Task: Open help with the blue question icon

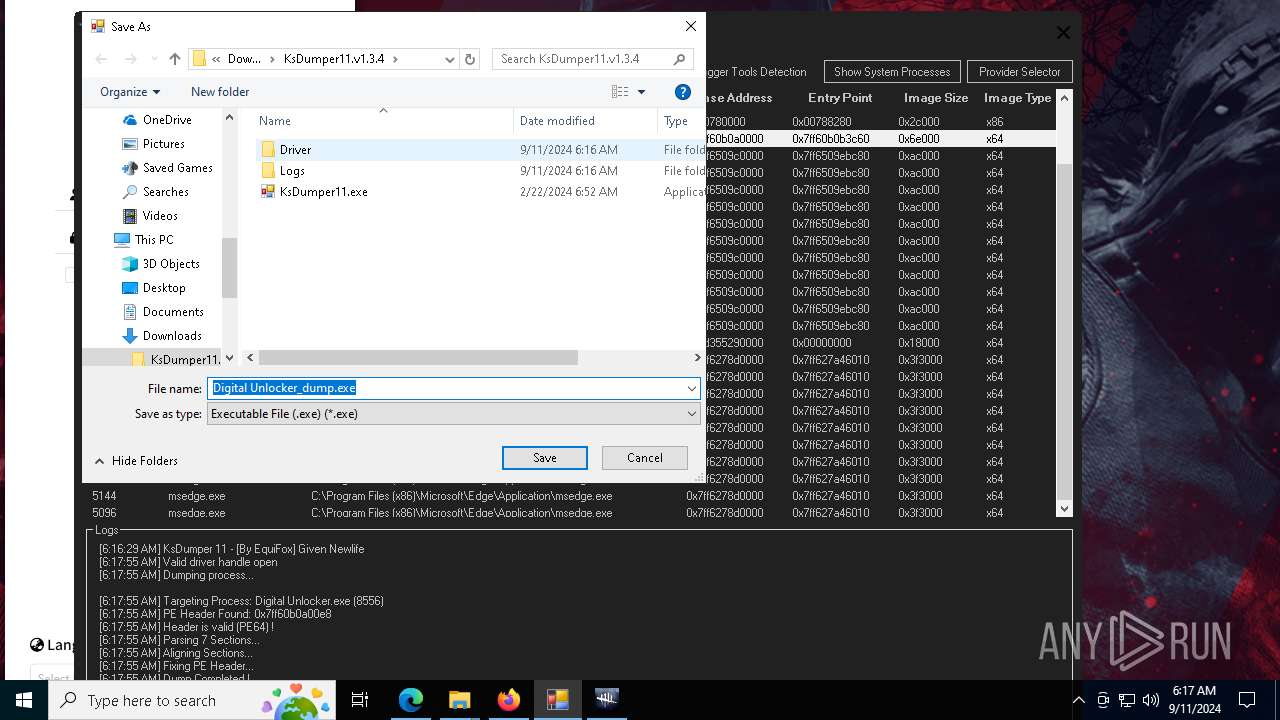Action: 683,92
